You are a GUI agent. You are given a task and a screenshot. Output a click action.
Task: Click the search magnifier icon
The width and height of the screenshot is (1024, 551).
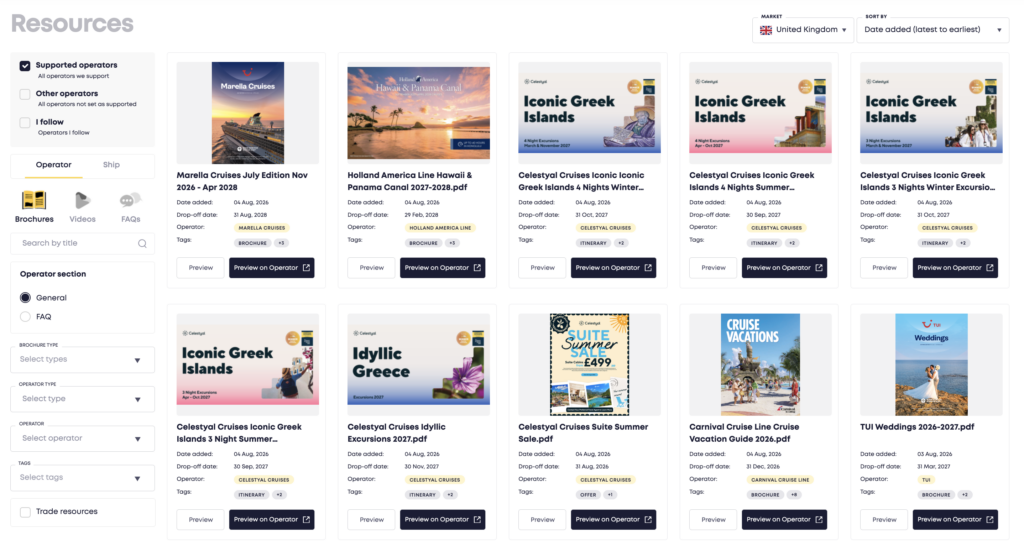142,244
